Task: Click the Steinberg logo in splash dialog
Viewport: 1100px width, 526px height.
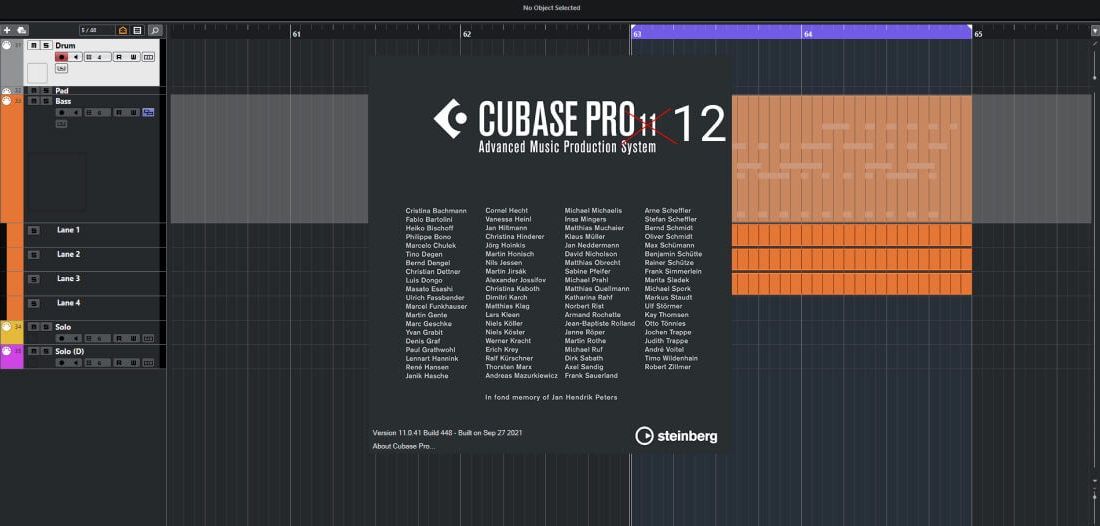Action: click(676, 436)
